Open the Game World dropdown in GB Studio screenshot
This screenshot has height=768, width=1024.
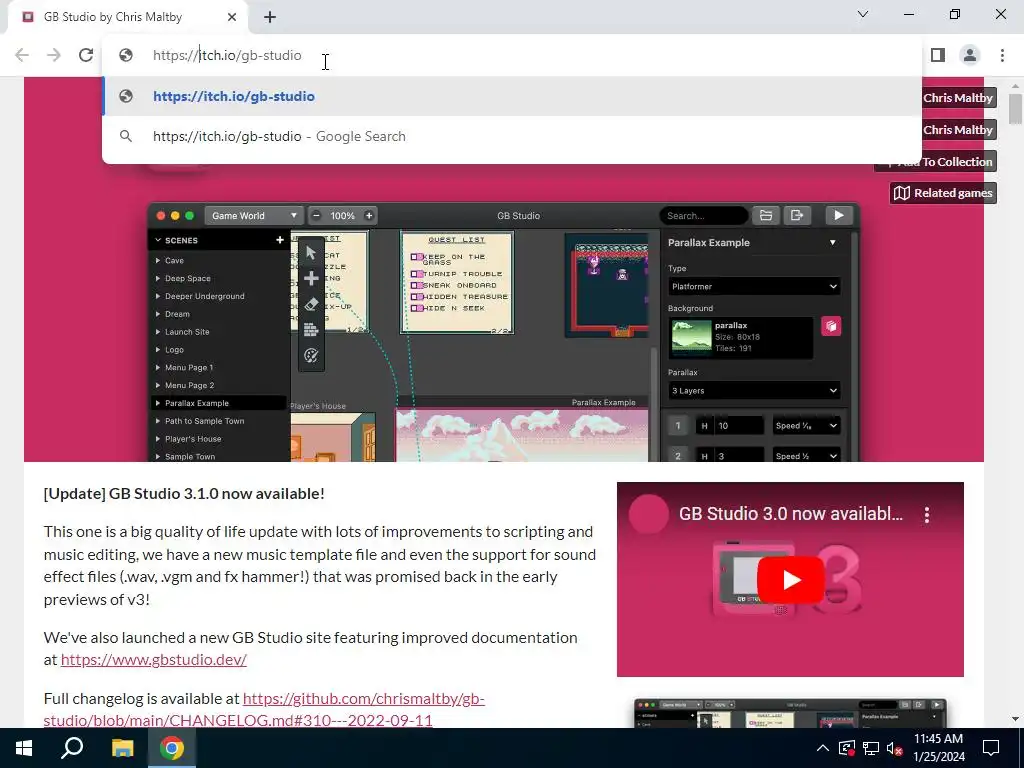253,216
